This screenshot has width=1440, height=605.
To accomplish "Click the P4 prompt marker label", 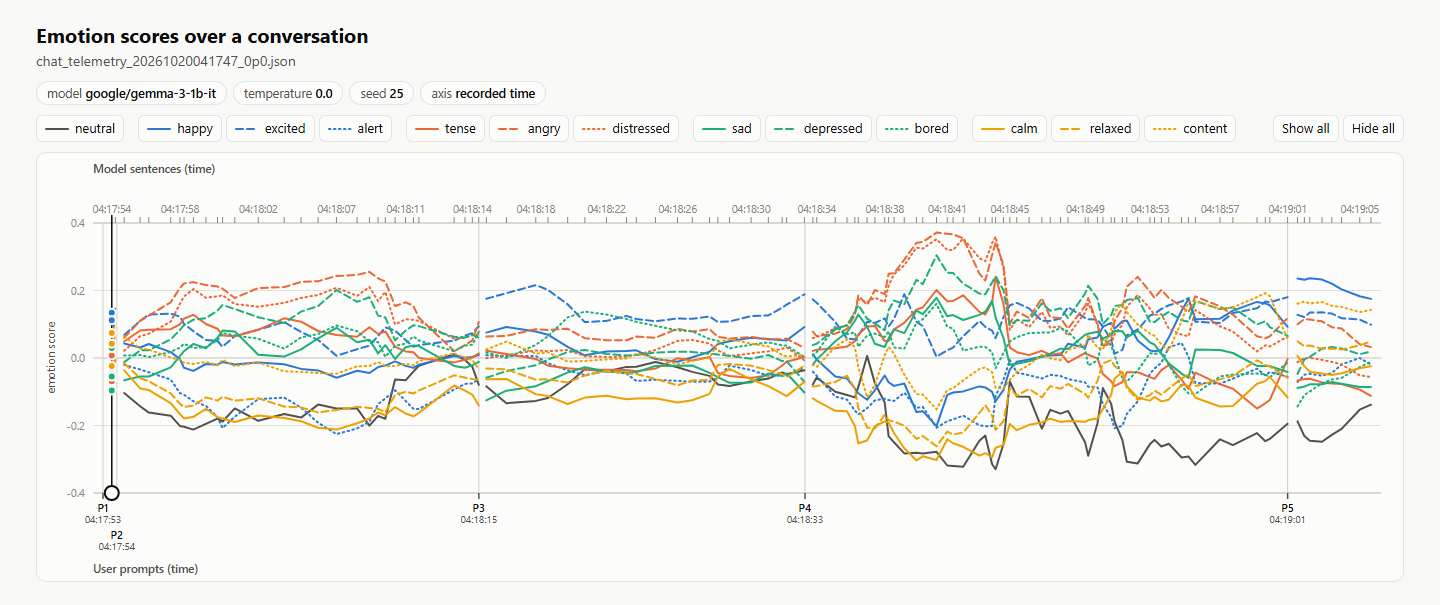I will [x=805, y=509].
